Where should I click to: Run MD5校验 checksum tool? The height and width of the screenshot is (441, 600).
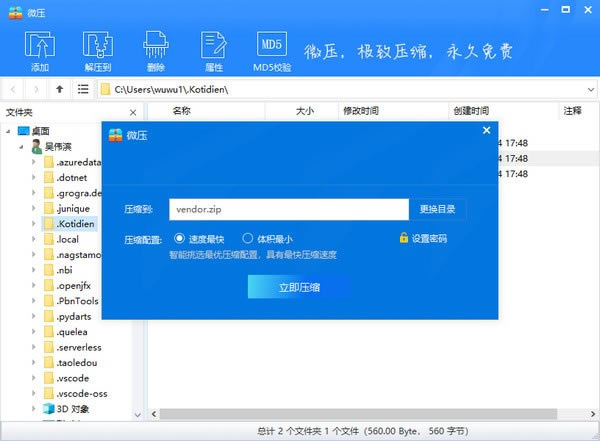coord(271,50)
